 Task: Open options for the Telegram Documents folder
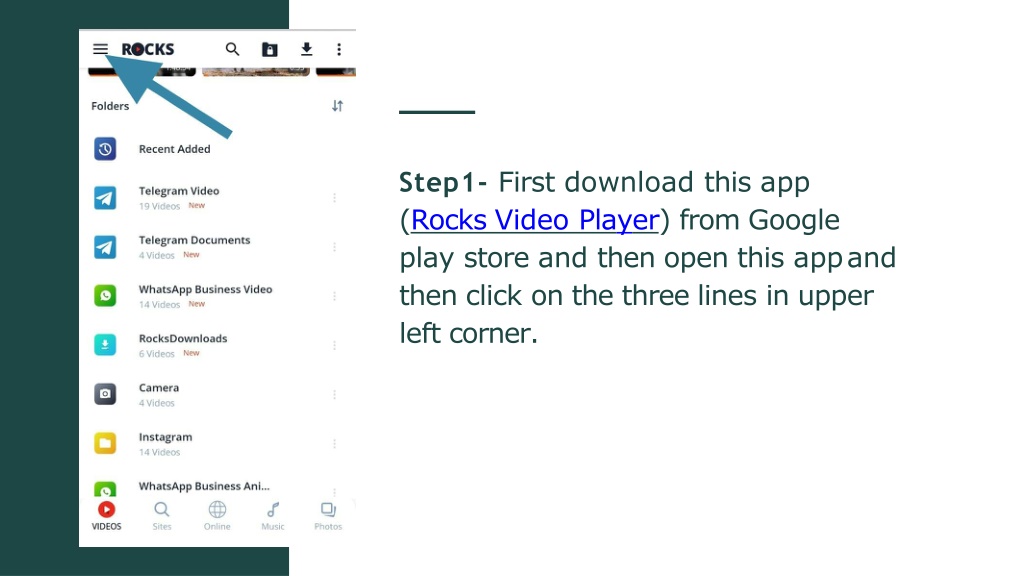point(334,247)
